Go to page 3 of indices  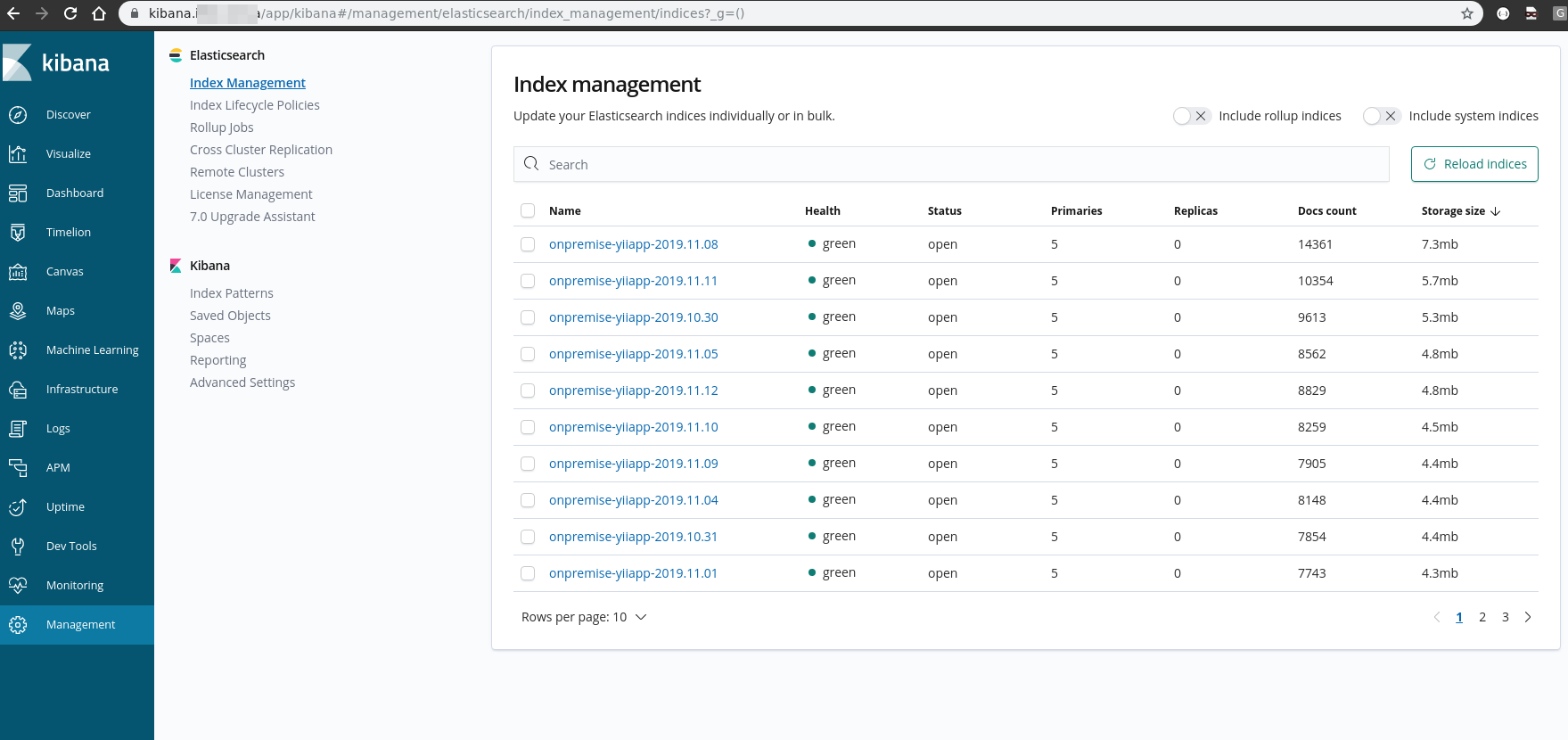[1506, 617]
